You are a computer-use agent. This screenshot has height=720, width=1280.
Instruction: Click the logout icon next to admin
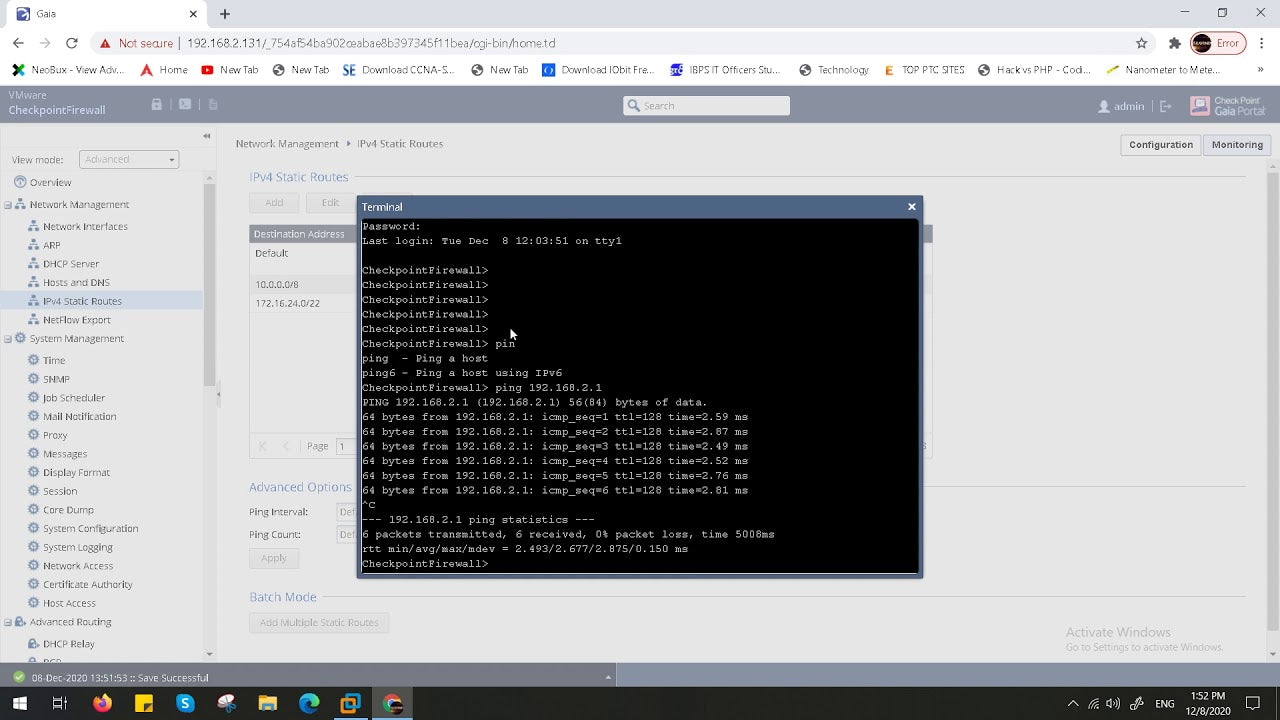click(1165, 106)
